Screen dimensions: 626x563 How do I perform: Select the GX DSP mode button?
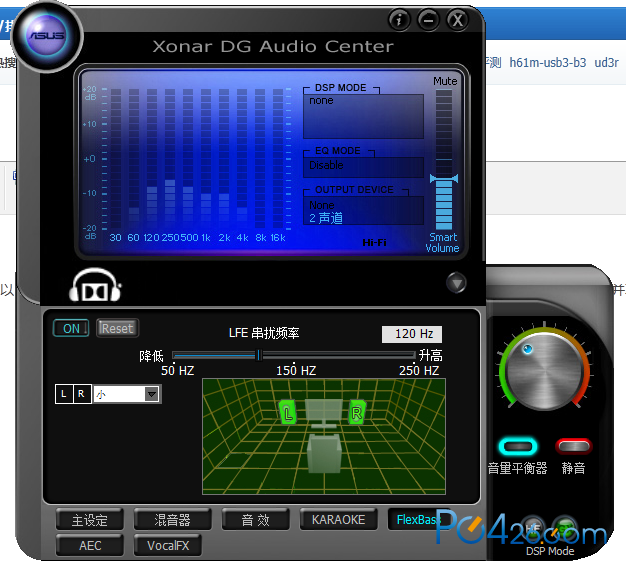click(565, 527)
